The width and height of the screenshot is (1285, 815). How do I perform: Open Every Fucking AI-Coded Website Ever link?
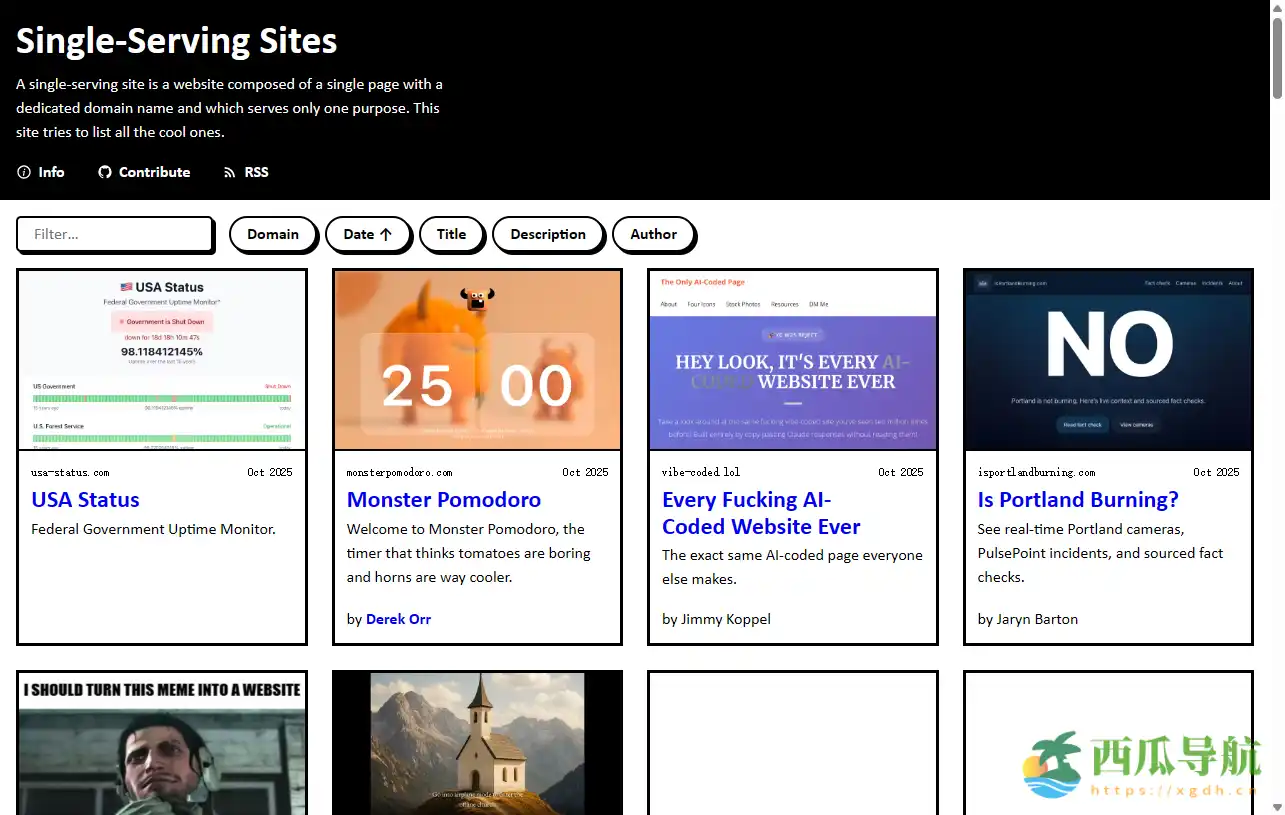(x=760, y=513)
